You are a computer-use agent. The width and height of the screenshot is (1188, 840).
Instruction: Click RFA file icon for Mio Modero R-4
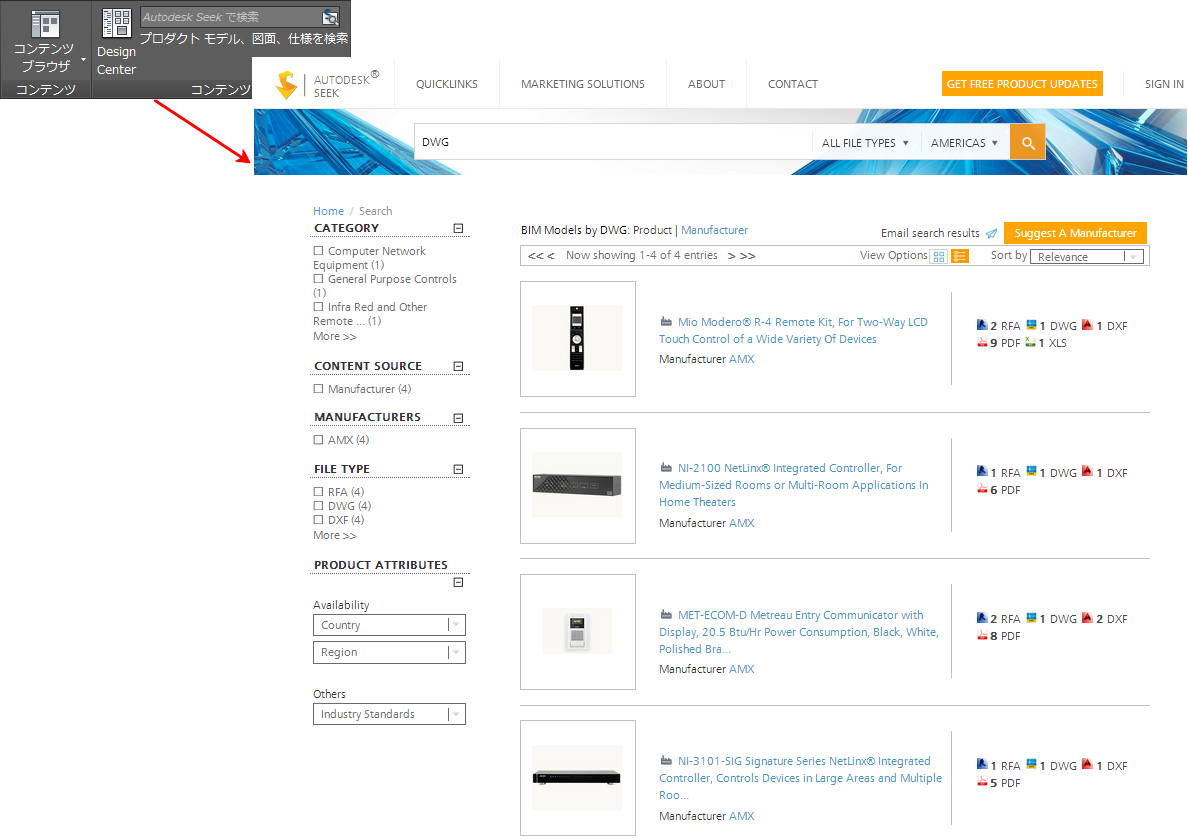[982, 325]
